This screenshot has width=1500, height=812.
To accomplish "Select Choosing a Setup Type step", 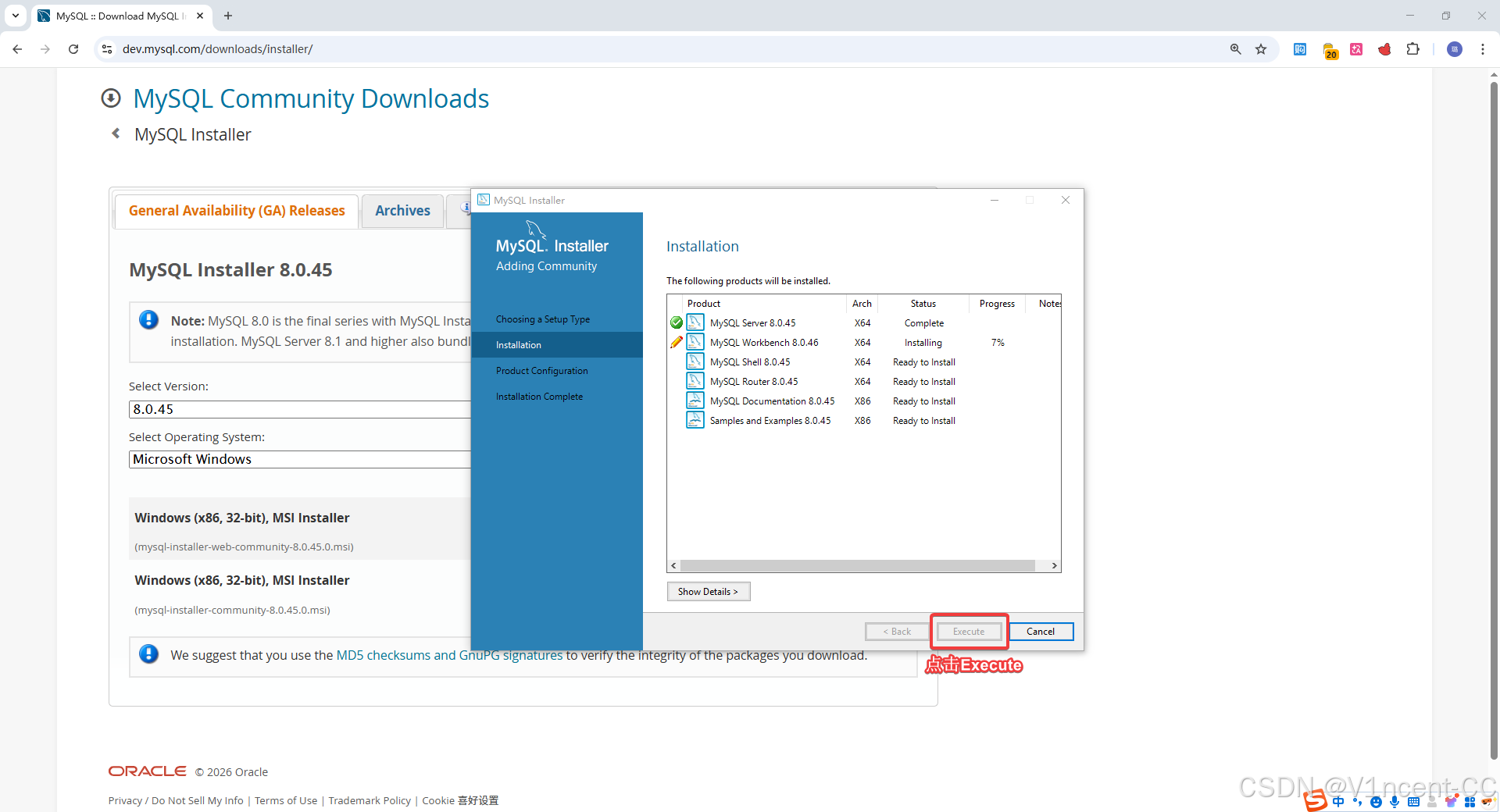I will [x=543, y=319].
